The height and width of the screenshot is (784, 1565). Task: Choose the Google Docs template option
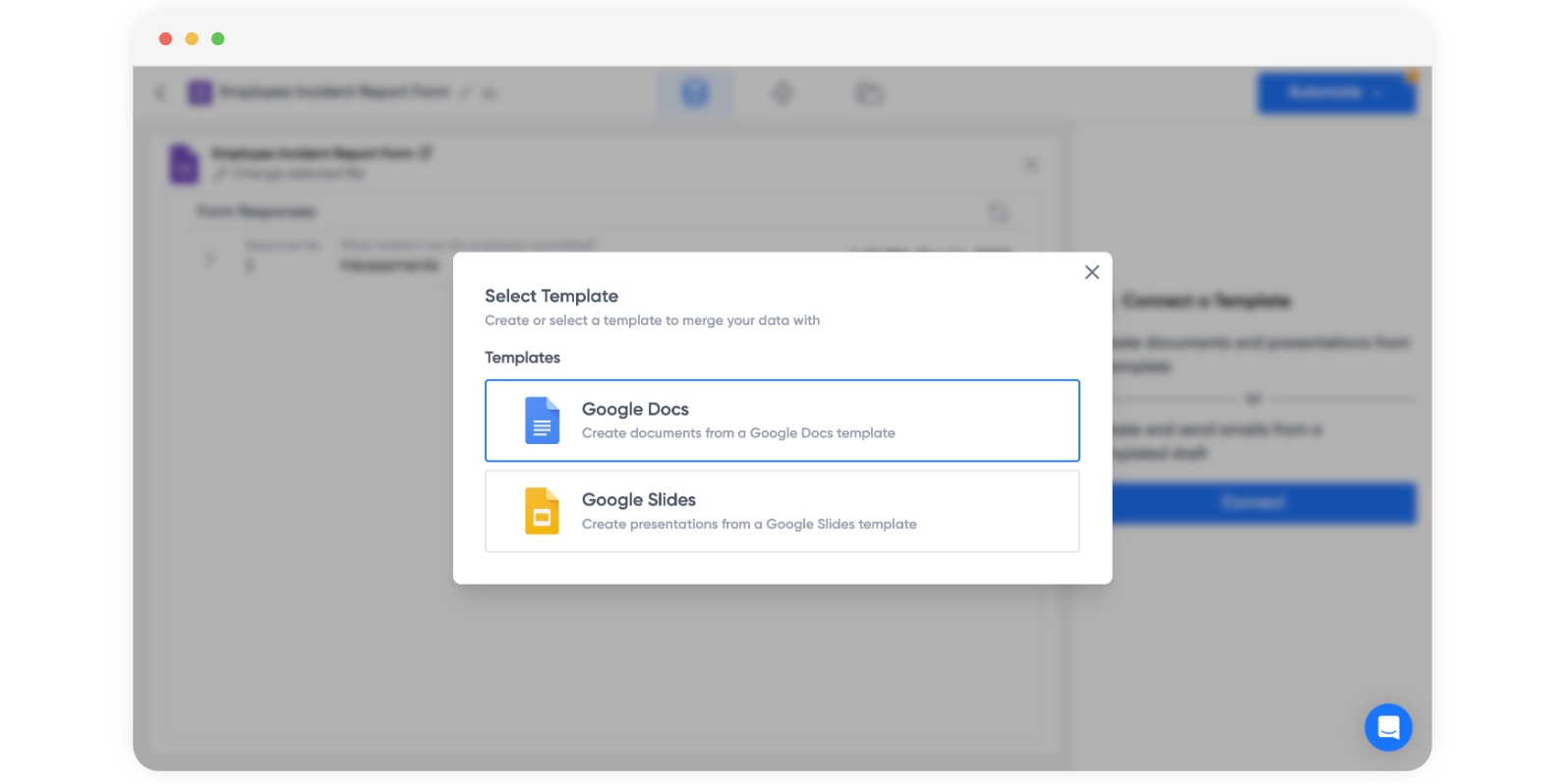pos(782,420)
